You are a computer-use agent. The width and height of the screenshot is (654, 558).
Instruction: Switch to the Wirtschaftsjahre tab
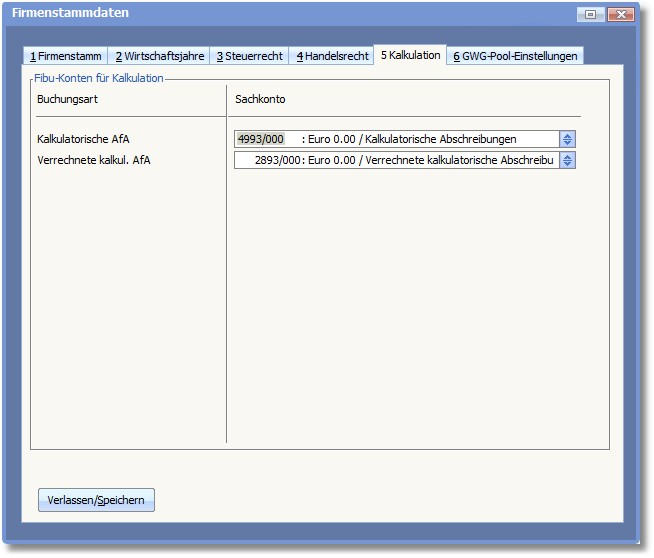click(159, 56)
